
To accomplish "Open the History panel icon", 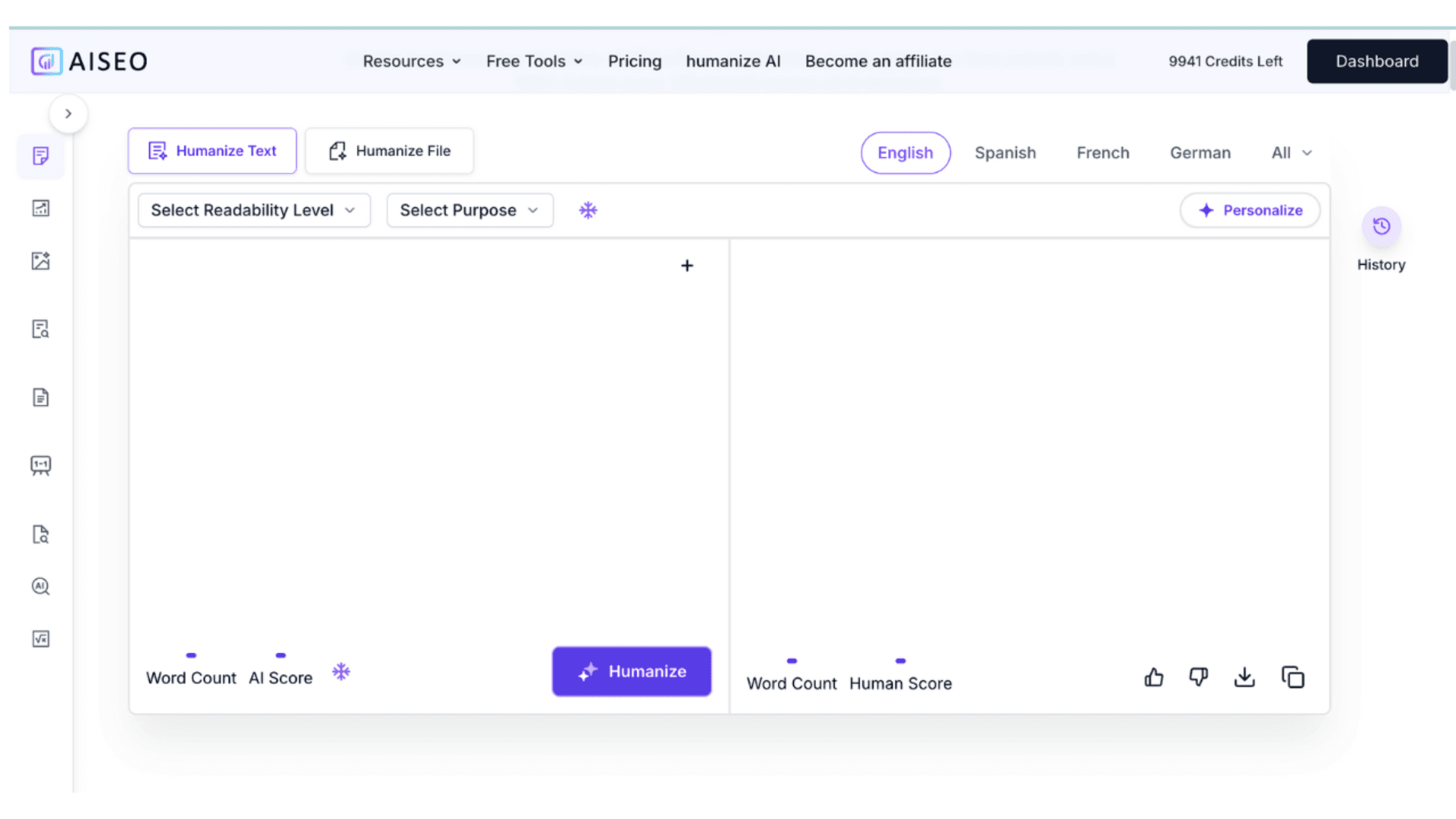I will (x=1381, y=227).
